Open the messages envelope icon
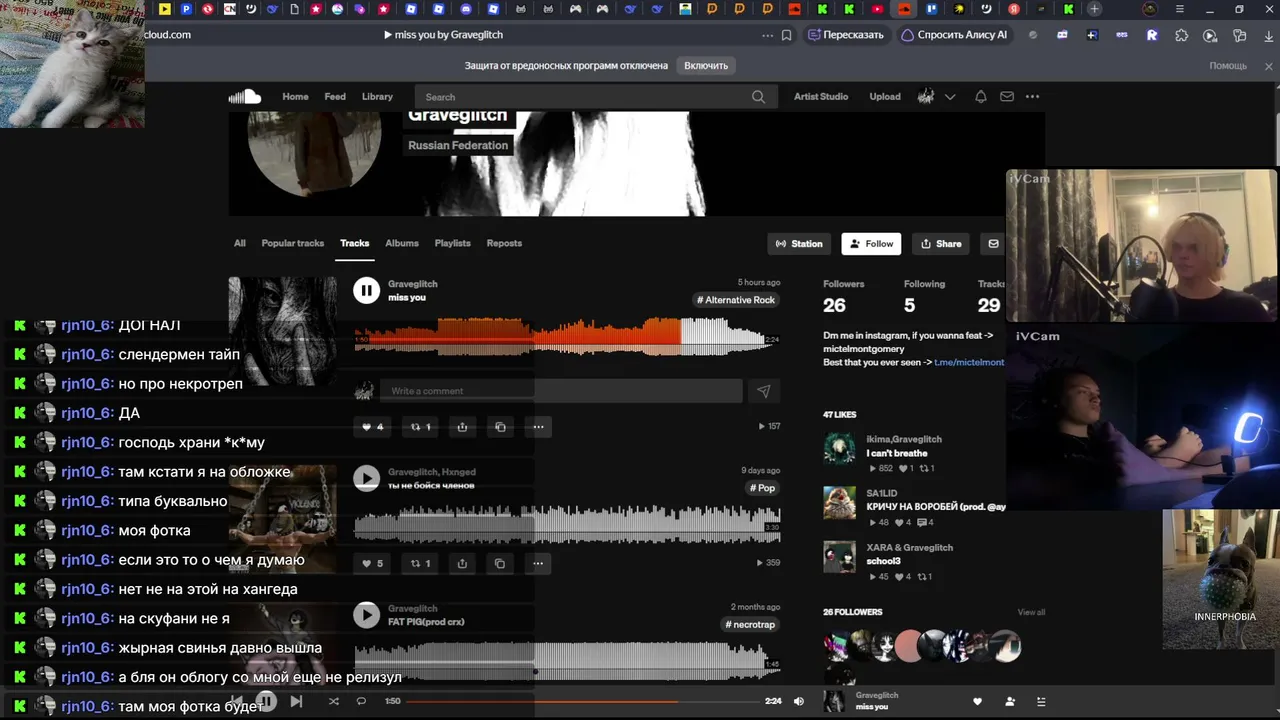 (x=1007, y=97)
